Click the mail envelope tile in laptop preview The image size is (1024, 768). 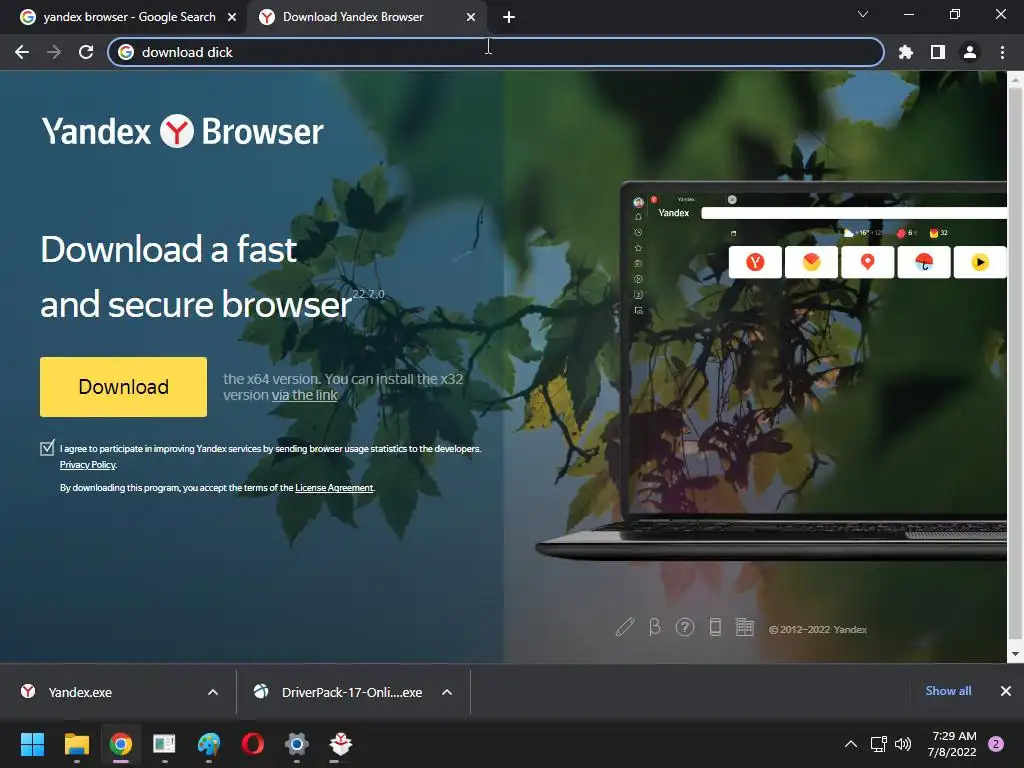[x=811, y=263]
